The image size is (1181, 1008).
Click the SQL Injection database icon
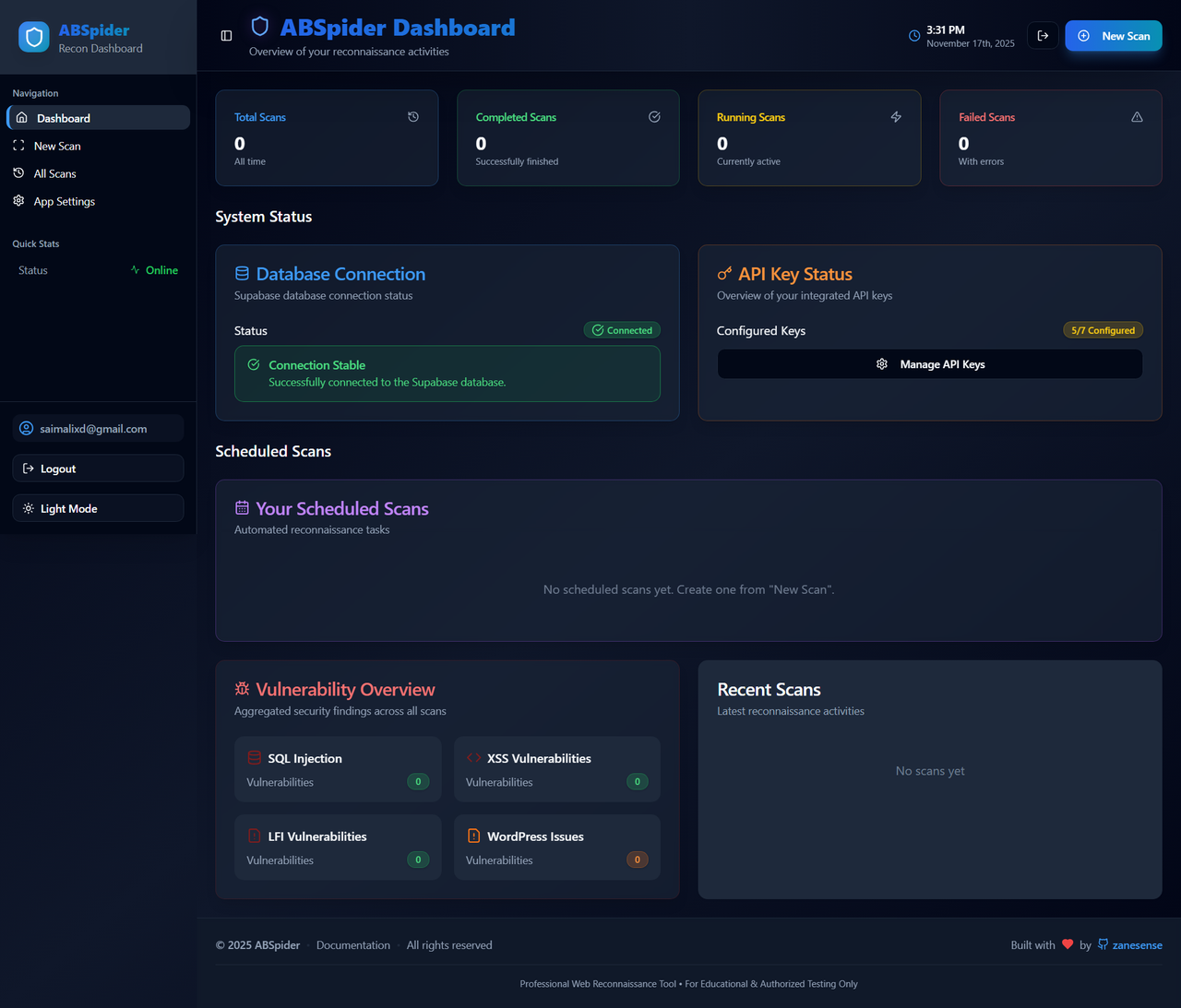tap(255, 758)
